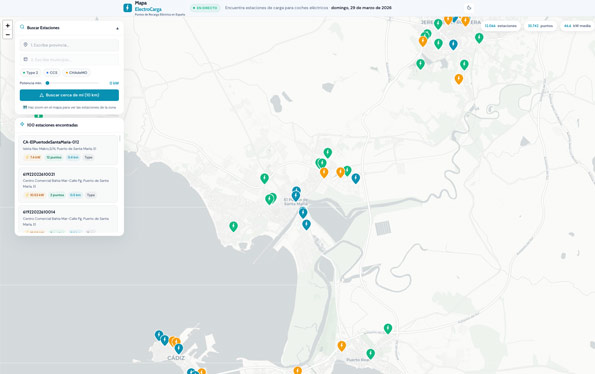
Task: Click the '100 estaciones encontradas' header
Action: pyautogui.click(x=52, y=125)
